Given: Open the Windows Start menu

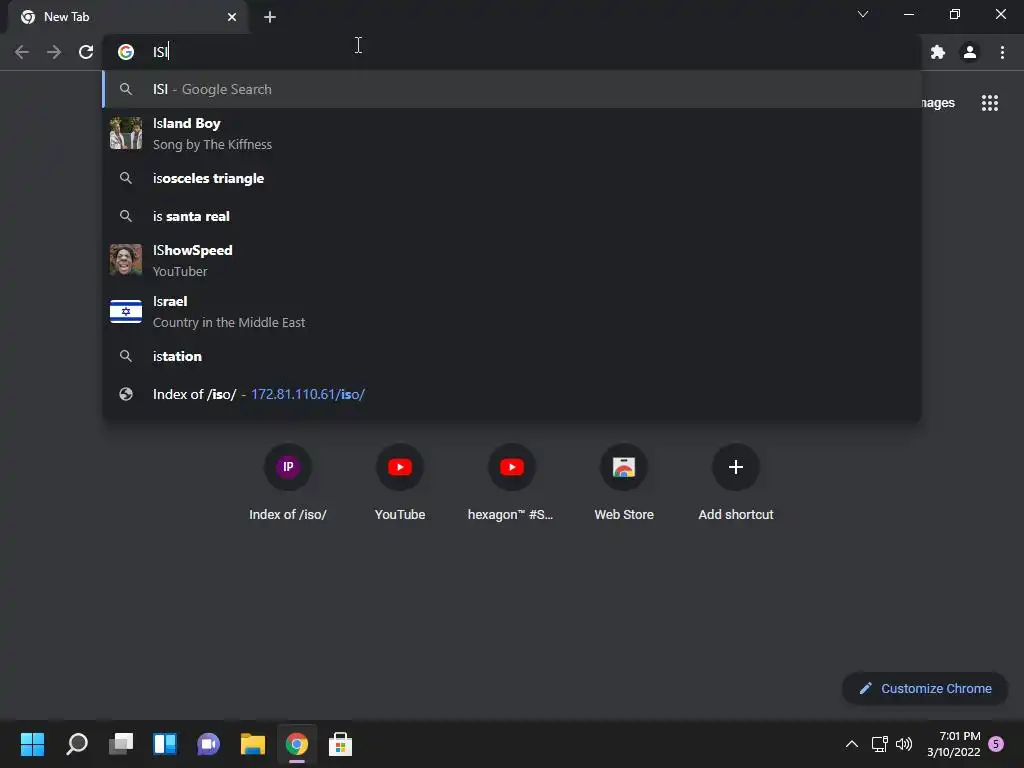Looking at the screenshot, I should 32,744.
